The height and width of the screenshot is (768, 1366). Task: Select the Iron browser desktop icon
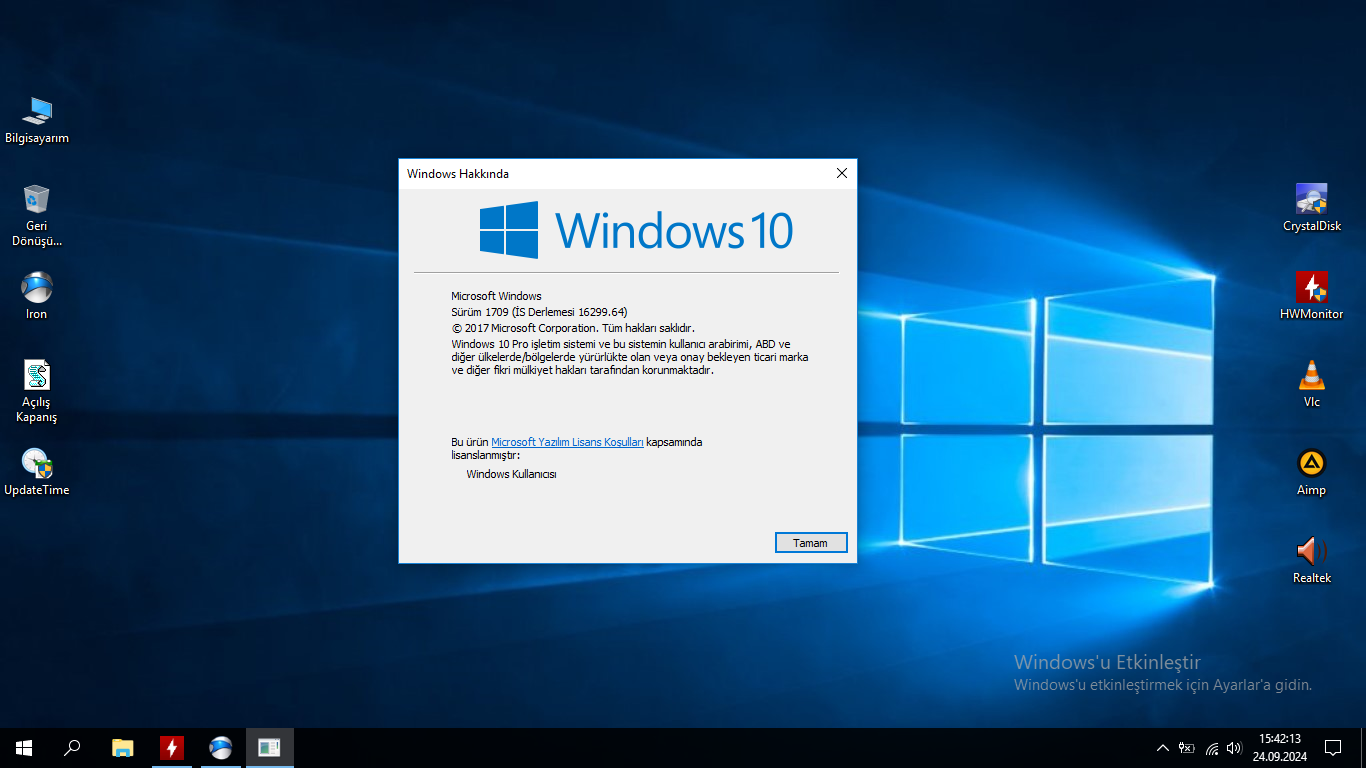tap(37, 295)
